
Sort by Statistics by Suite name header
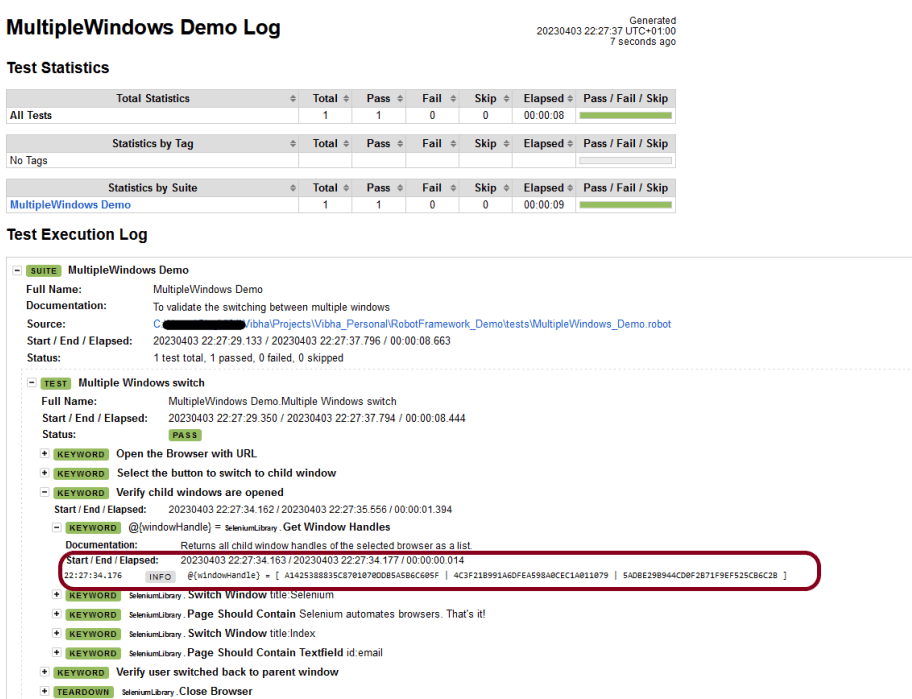coord(153,187)
